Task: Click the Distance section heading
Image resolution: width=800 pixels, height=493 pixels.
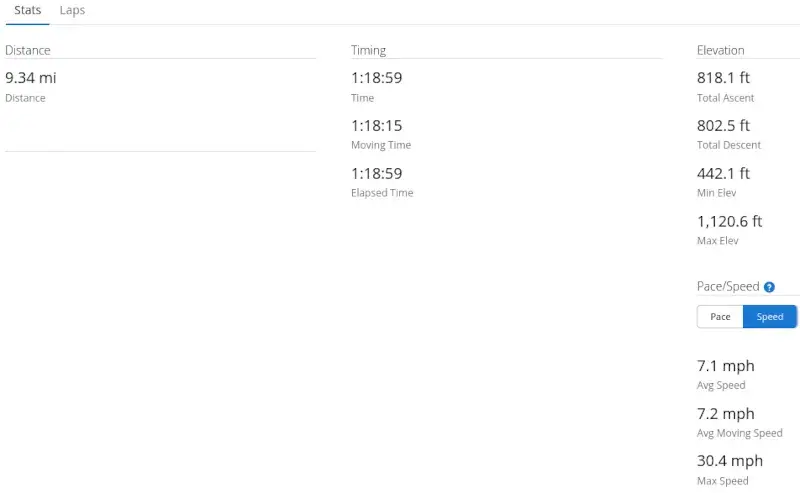Action: pyautogui.click(x=28, y=50)
